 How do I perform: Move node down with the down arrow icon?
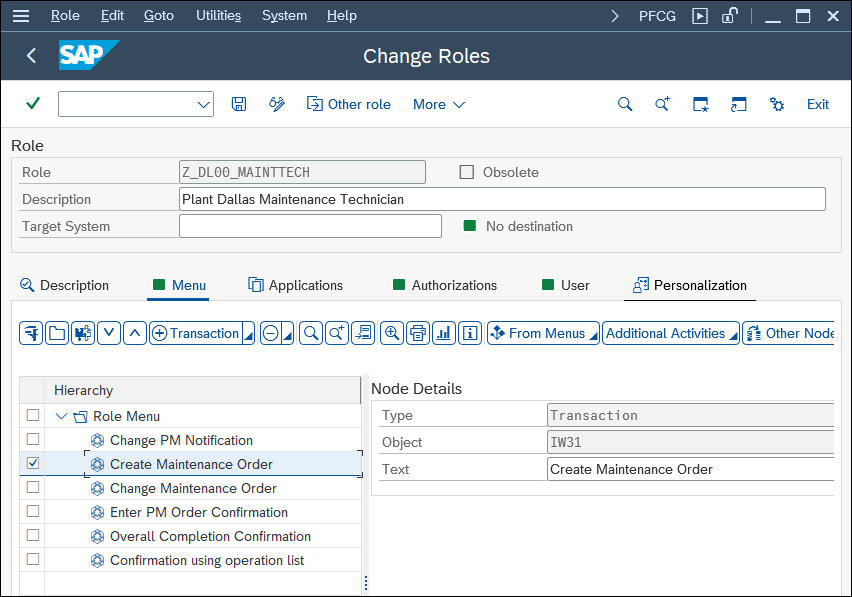click(x=109, y=333)
